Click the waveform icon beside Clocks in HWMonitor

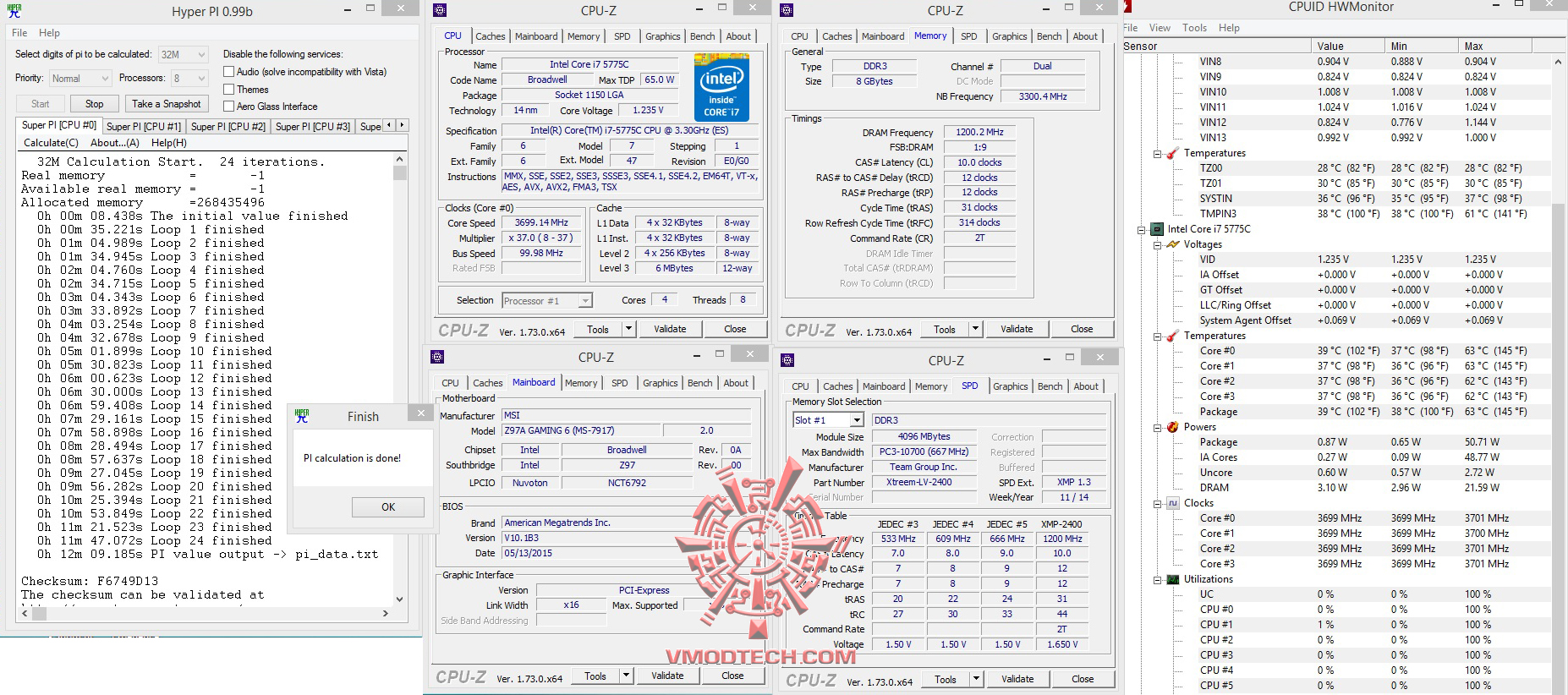point(1172,503)
